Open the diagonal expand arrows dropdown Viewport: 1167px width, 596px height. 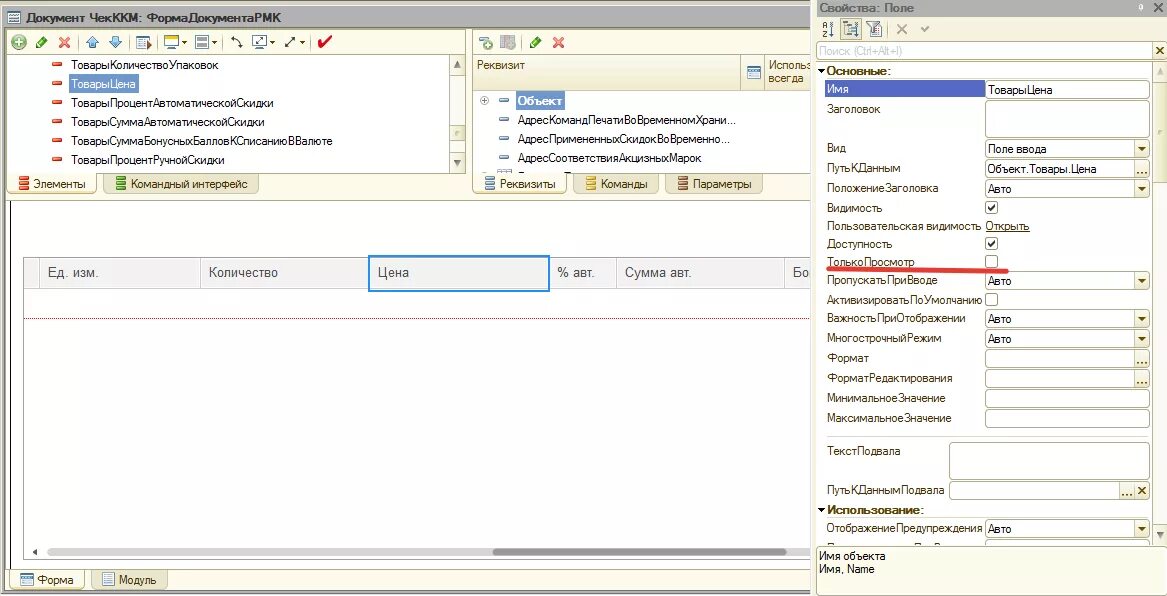pos(294,42)
